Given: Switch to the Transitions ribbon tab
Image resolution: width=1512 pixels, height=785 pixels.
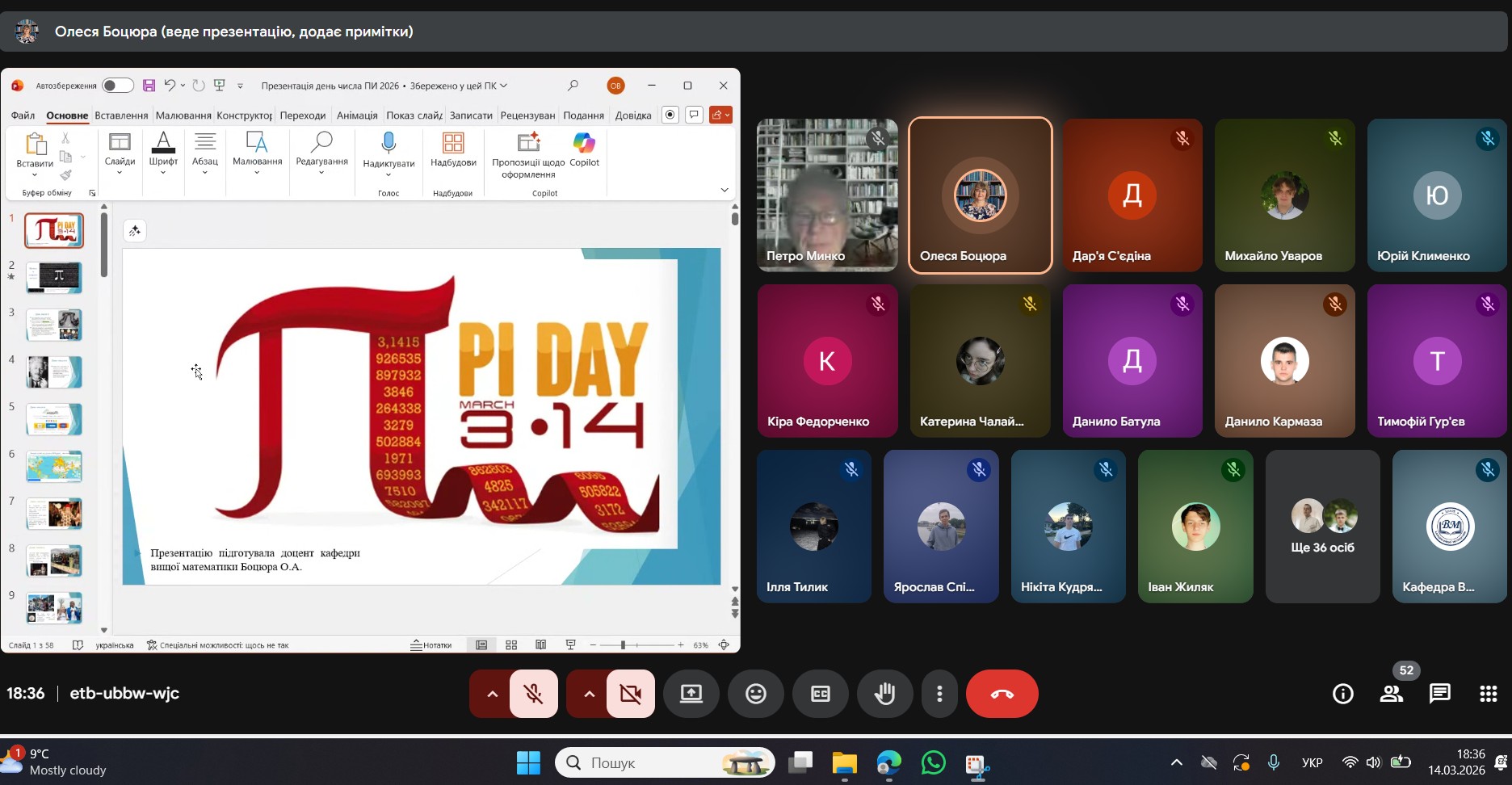Looking at the screenshot, I should click(303, 115).
